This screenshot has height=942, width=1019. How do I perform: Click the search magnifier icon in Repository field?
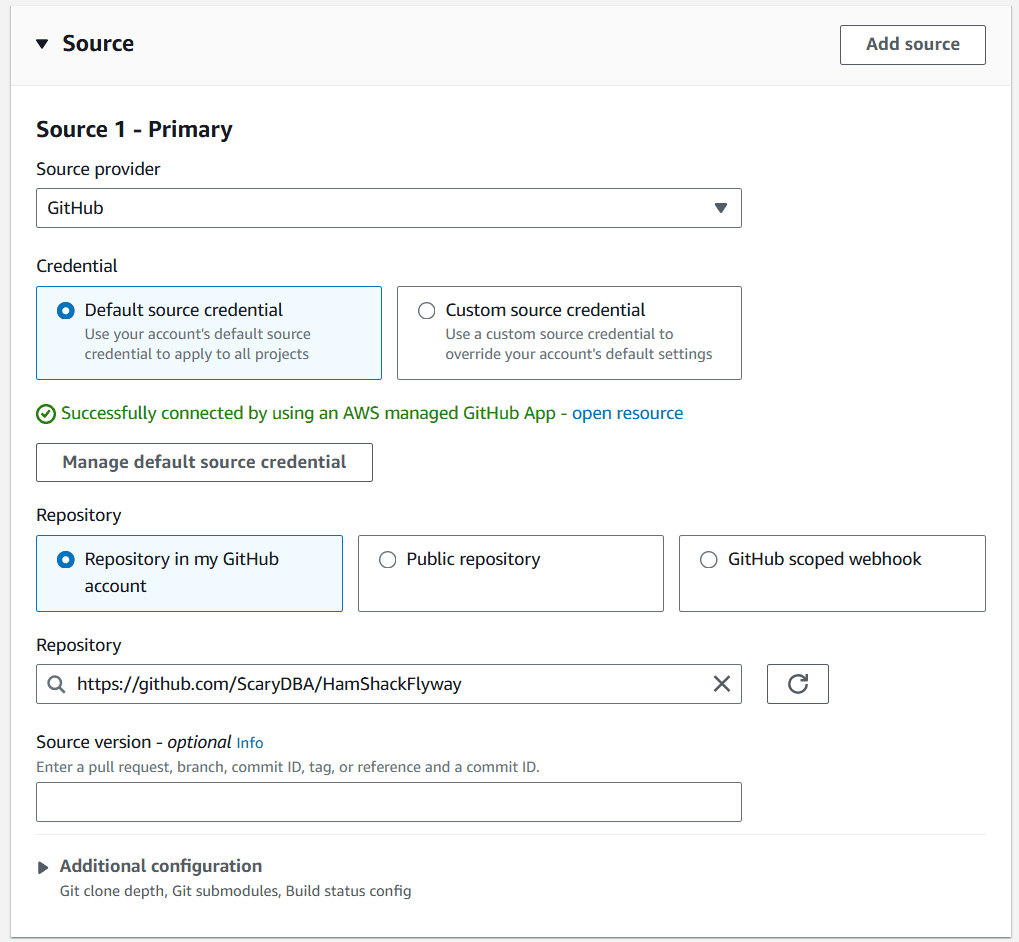coord(56,684)
